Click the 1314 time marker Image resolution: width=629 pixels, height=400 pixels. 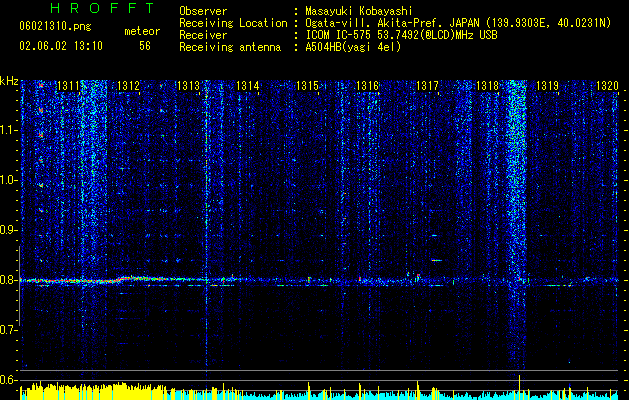(248, 86)
